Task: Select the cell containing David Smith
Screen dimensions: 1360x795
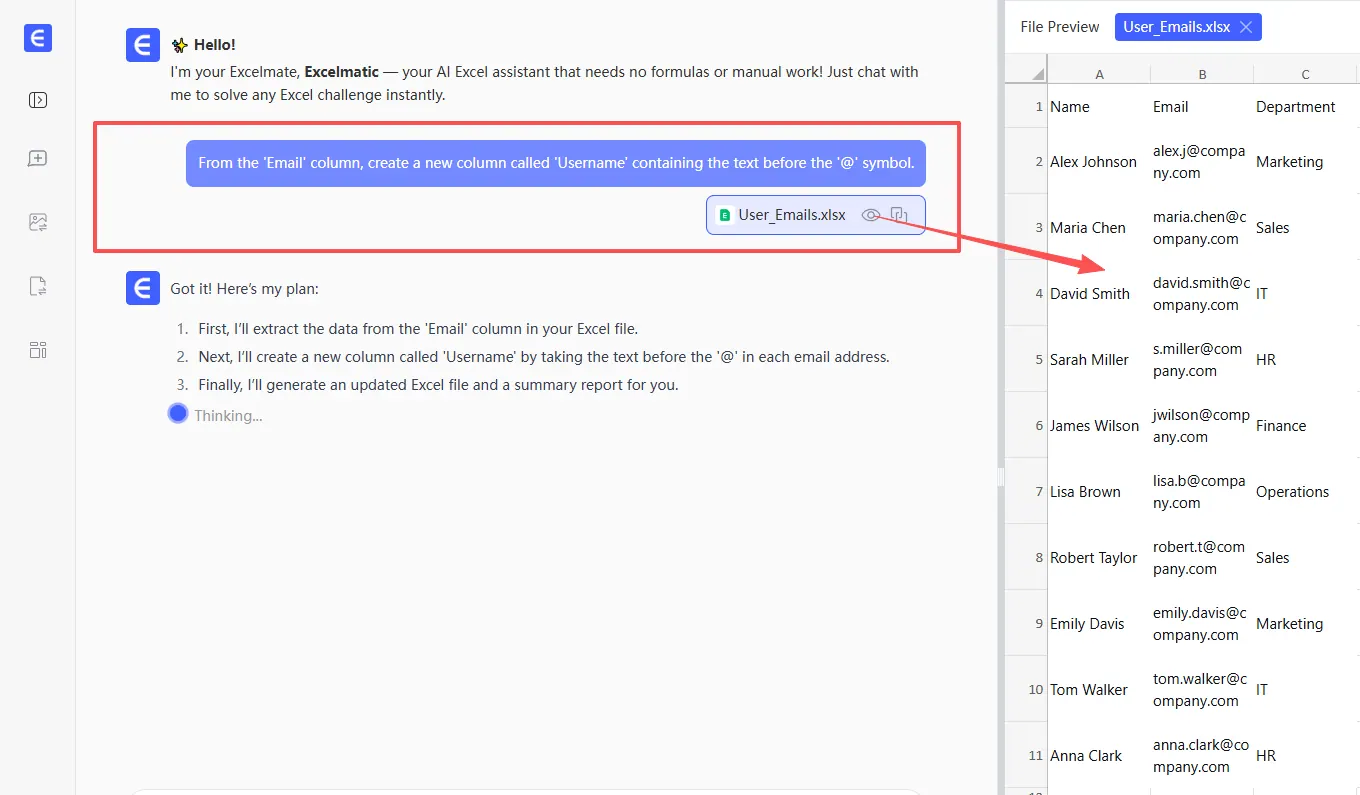Action: (x=1090, y=294)
